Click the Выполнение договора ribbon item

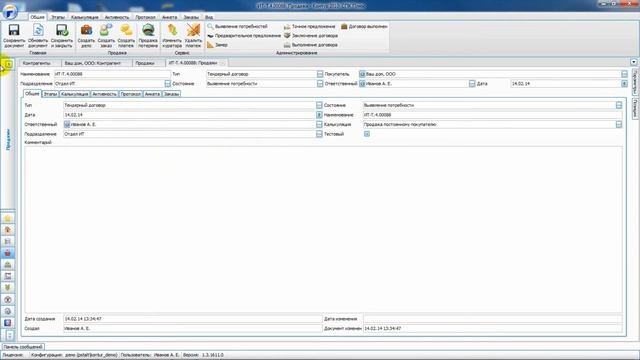(x=311, y=45)
